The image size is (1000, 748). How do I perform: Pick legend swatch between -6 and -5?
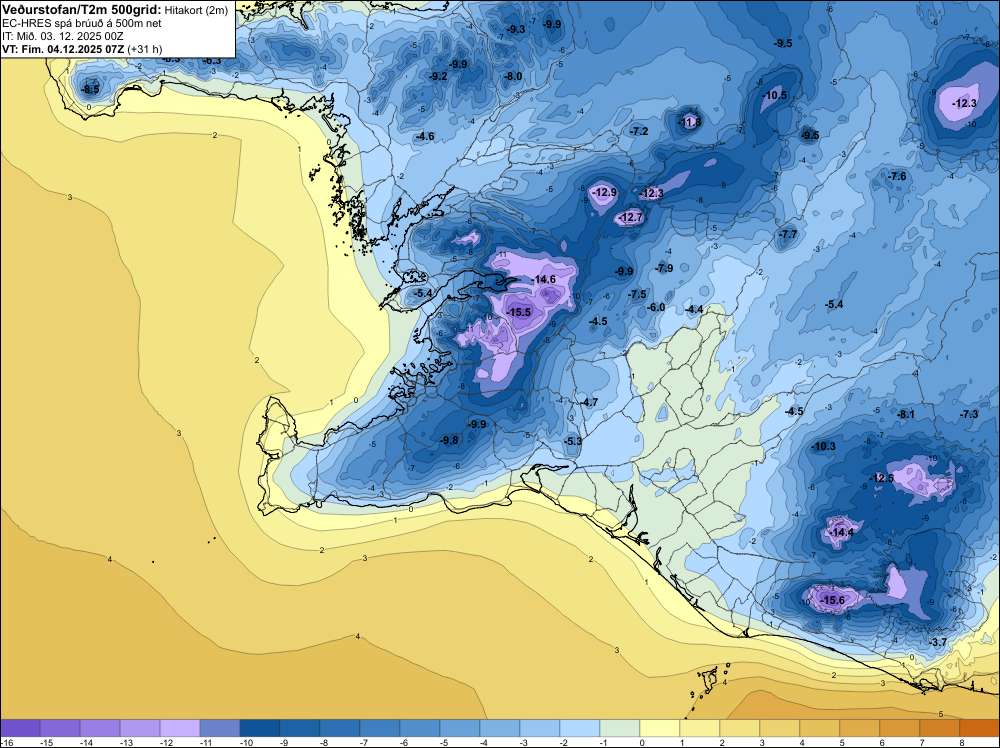[x=420, y=727]
